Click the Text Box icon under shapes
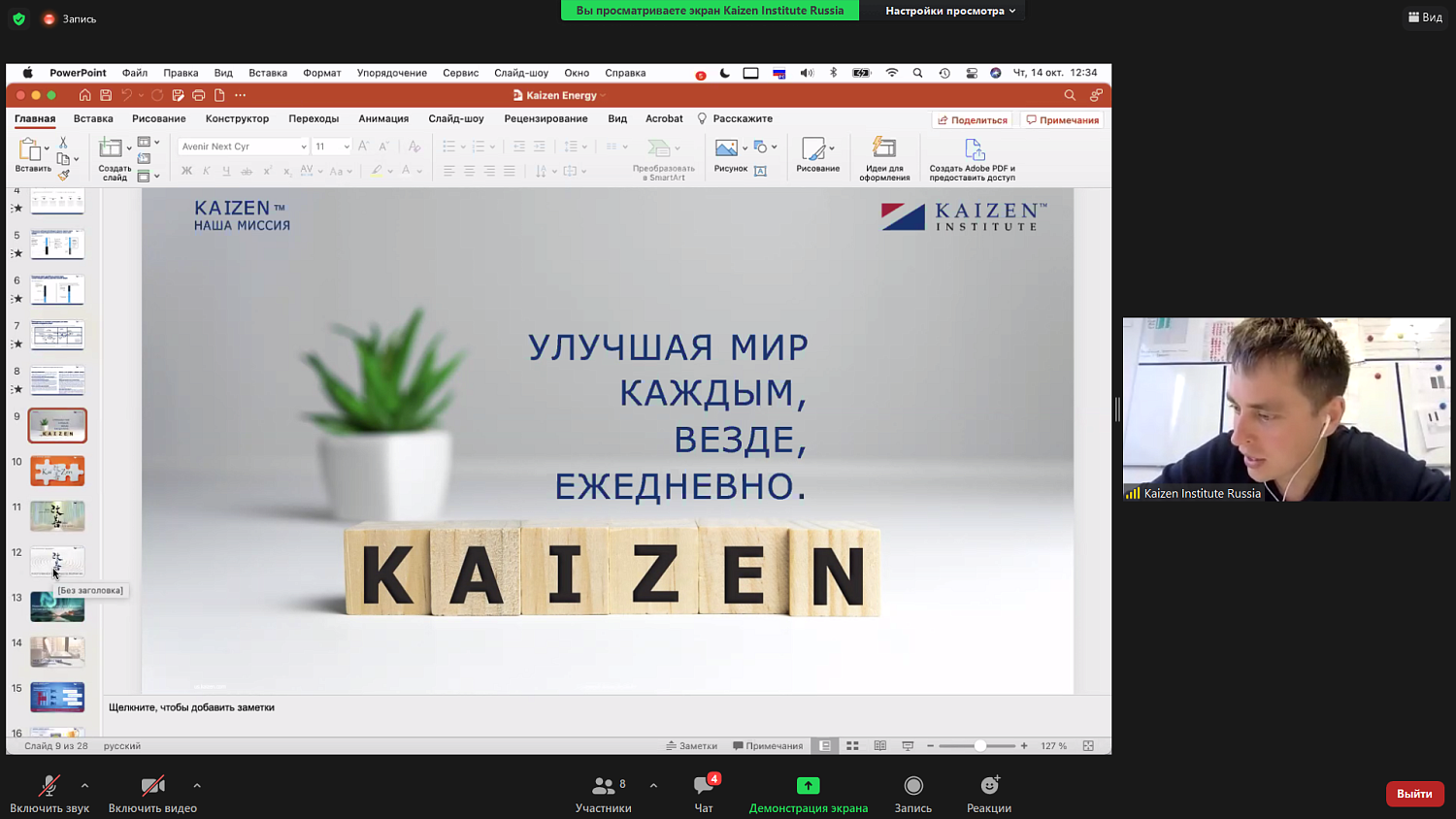 pyautogui.click(x=761, y=171)
